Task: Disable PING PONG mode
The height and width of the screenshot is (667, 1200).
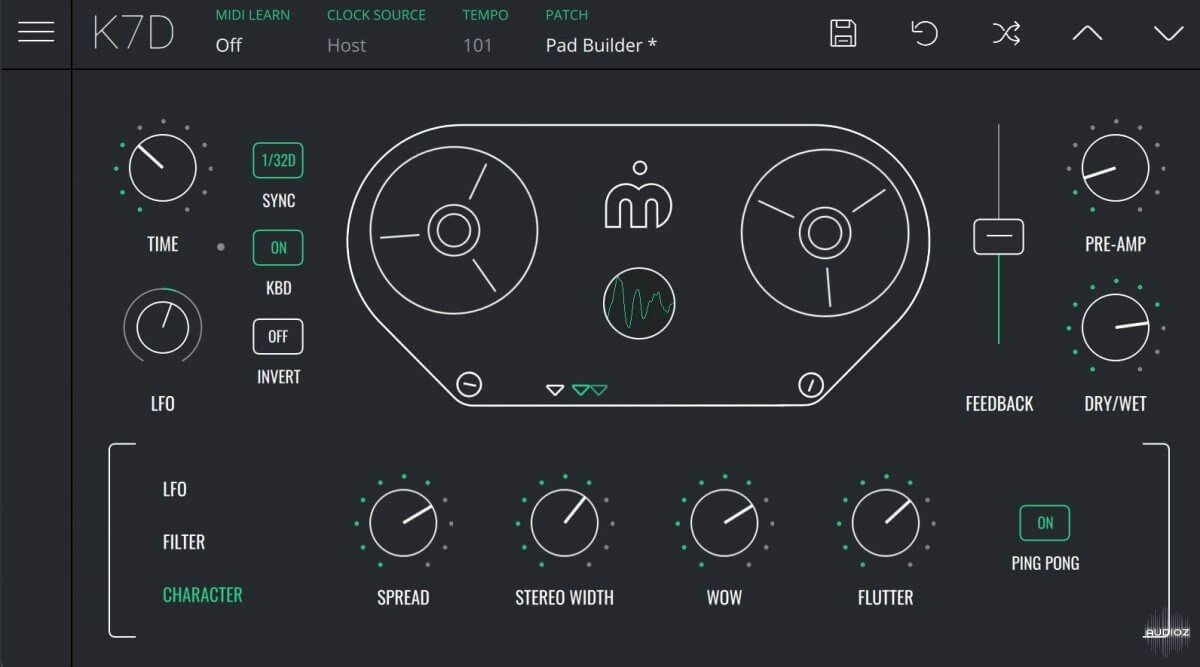Action: (x=1044, y=522)
